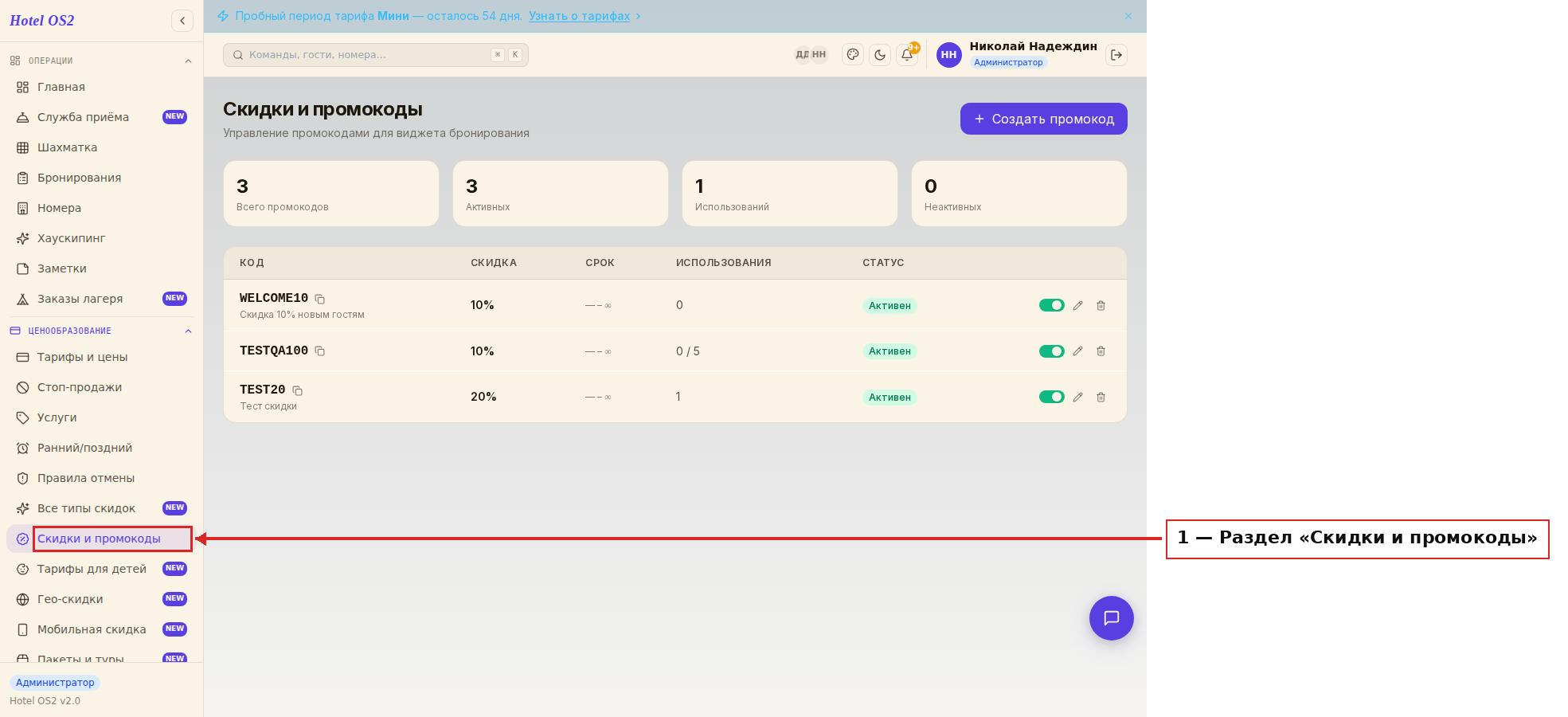The width and height of the screenshot is (1568, 717).
Task: Open the Узнать о тарифах link
Action: click(x=579, y=16)
